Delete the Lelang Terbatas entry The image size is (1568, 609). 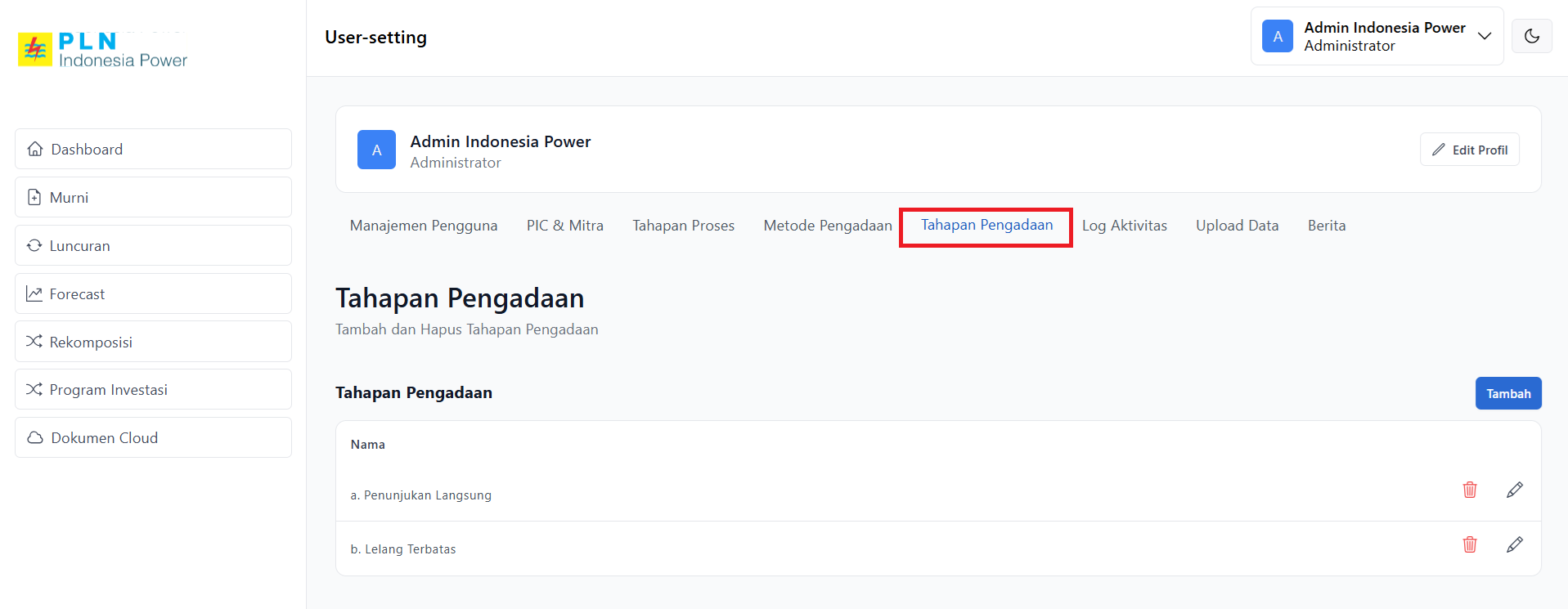(1469, 544)
